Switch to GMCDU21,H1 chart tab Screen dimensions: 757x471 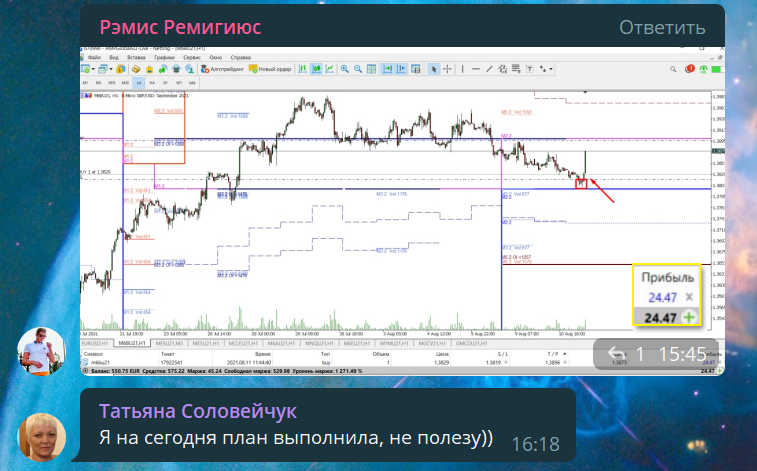(471, 343)
